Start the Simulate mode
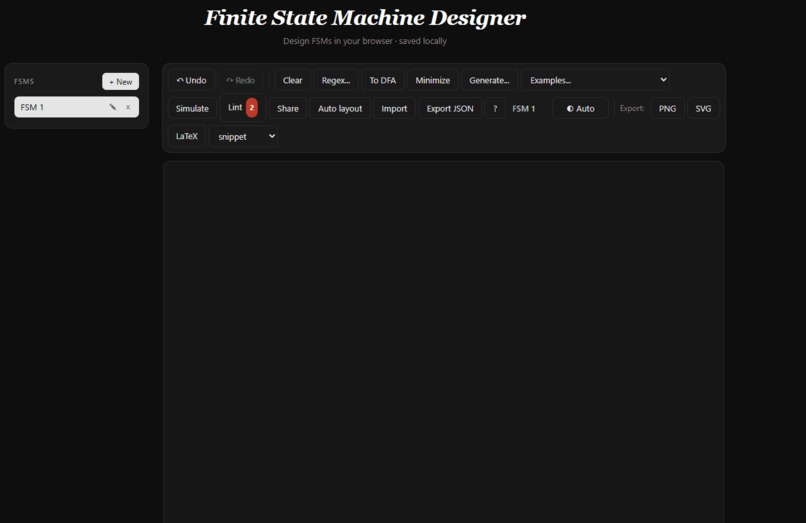The width and height of the screenshot is (806, 523). [x=192, y=109]
